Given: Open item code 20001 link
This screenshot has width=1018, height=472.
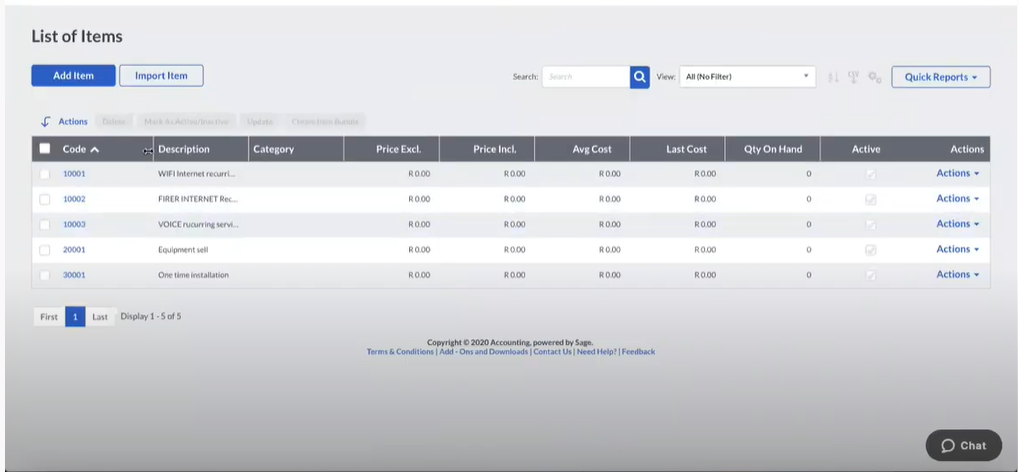Looking at the screenshot, I should [x=74, y=250].
